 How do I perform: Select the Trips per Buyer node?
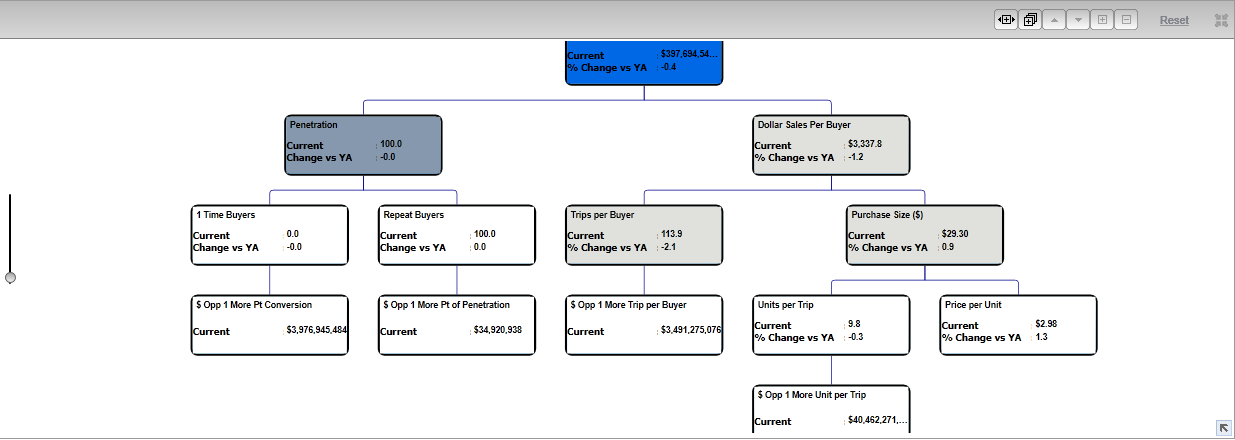pos(643,235)
